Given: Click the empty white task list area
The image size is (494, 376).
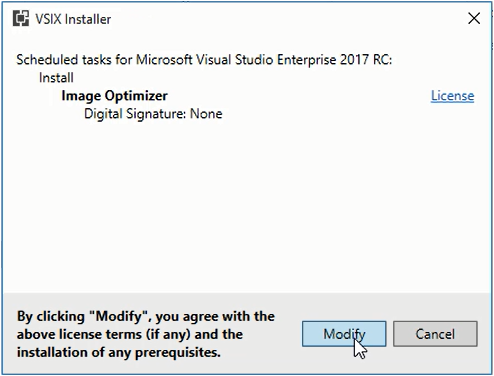Looking at the screenshot, I should (x=247, y=207).
